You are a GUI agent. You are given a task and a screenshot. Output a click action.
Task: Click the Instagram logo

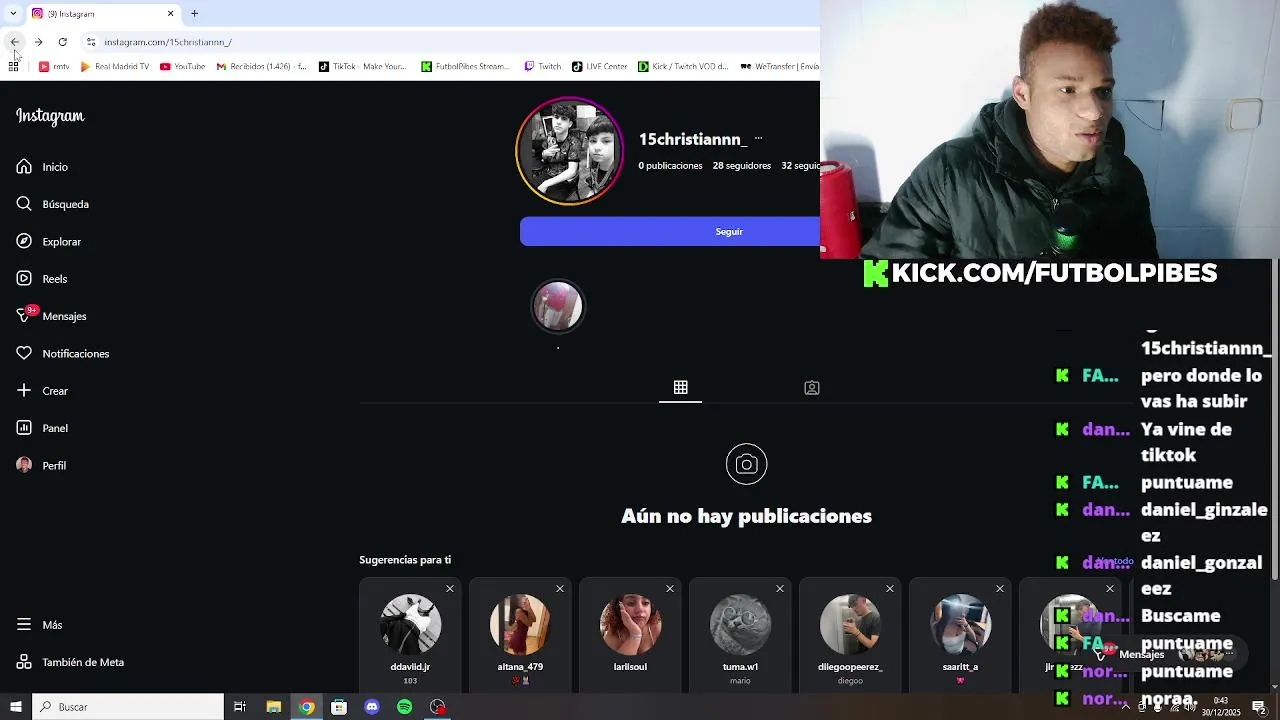point(50,116)
